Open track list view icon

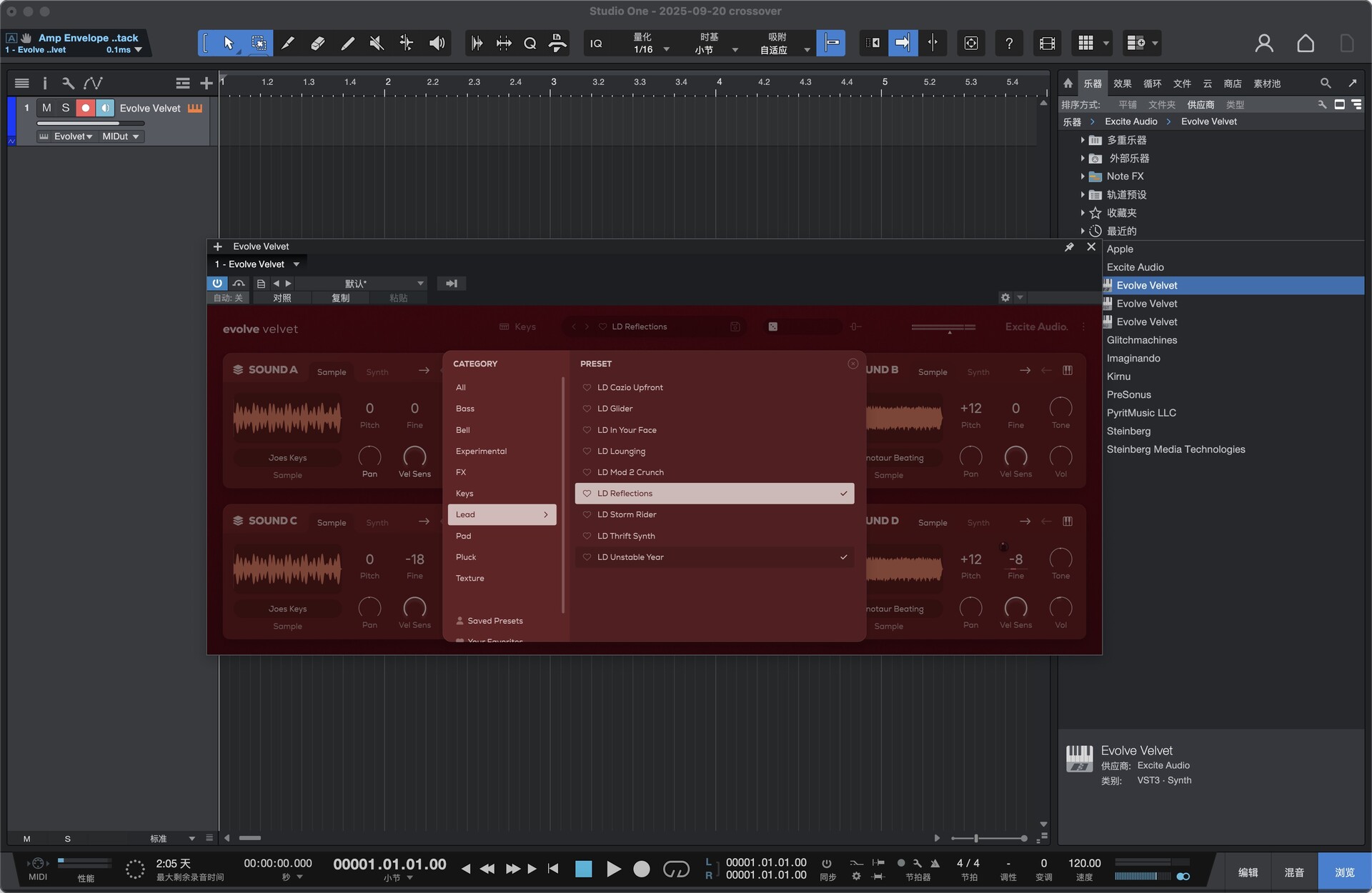click(21, 83)
